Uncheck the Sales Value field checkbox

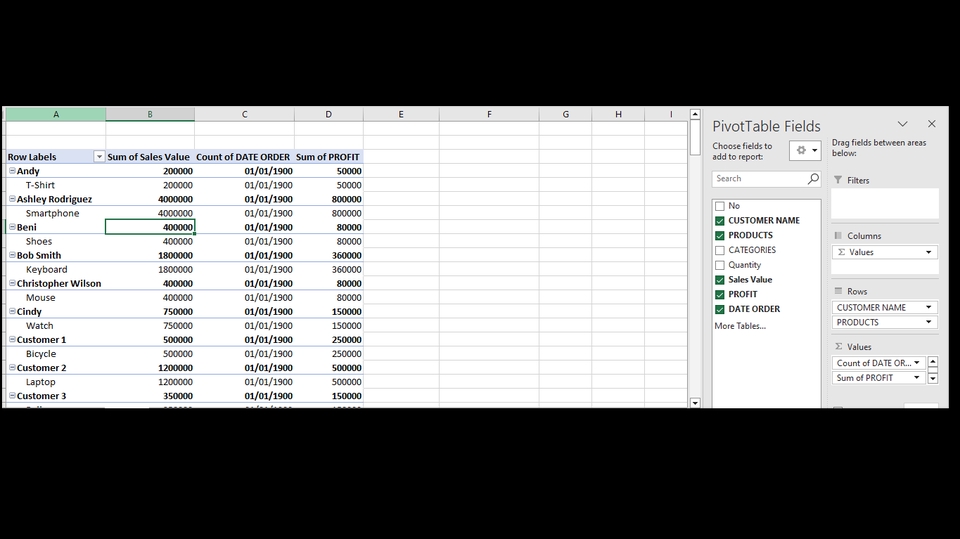point(720,280)
